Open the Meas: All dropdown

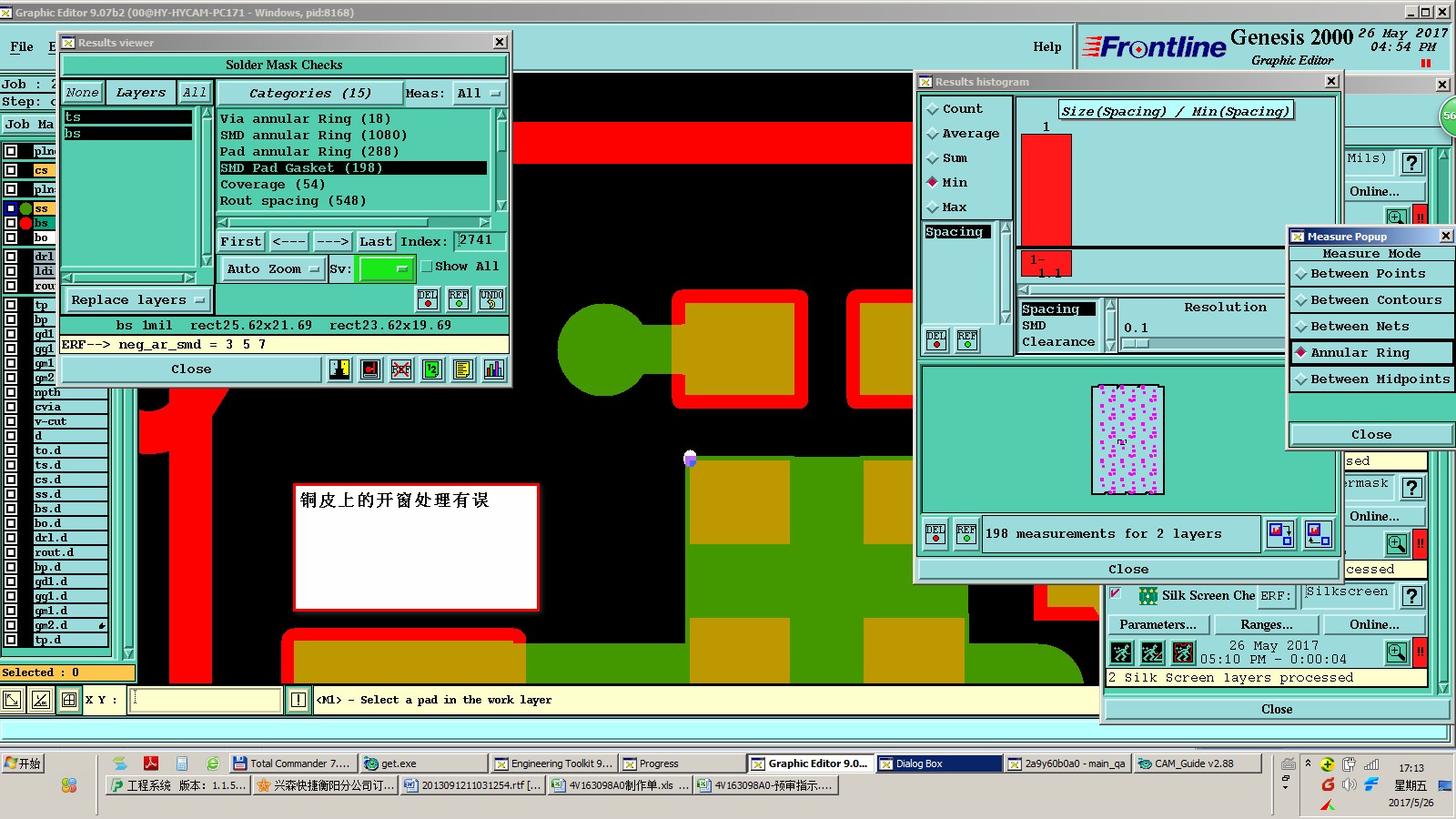coord(480,93)
